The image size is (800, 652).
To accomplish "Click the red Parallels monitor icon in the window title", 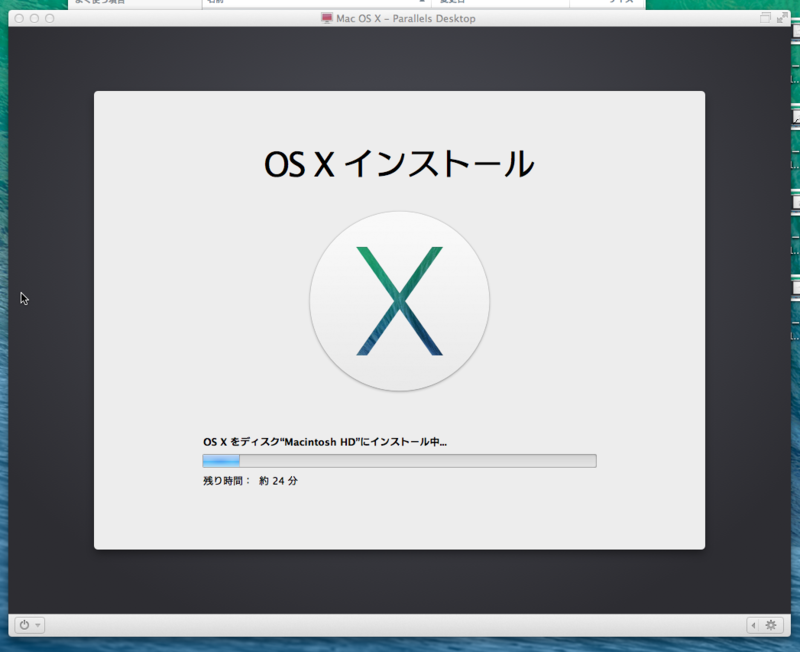I will coord(325,17).
